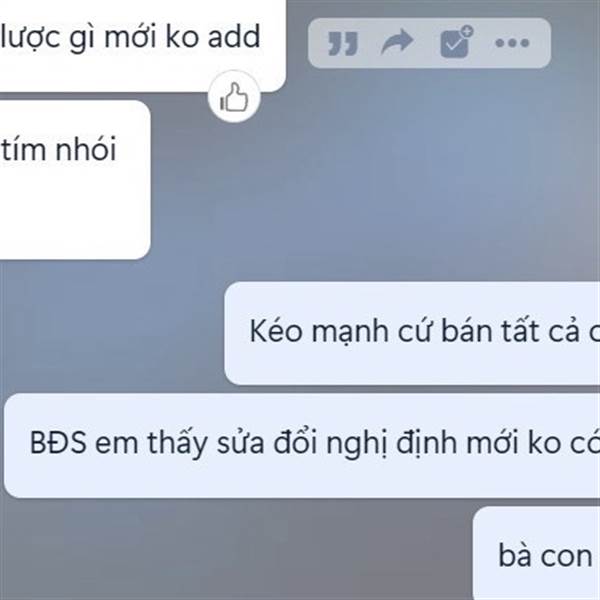Screen dimensions: 600x600
Task: Click the words "sửa đổi" in the message
Action: tap(267, 442)
